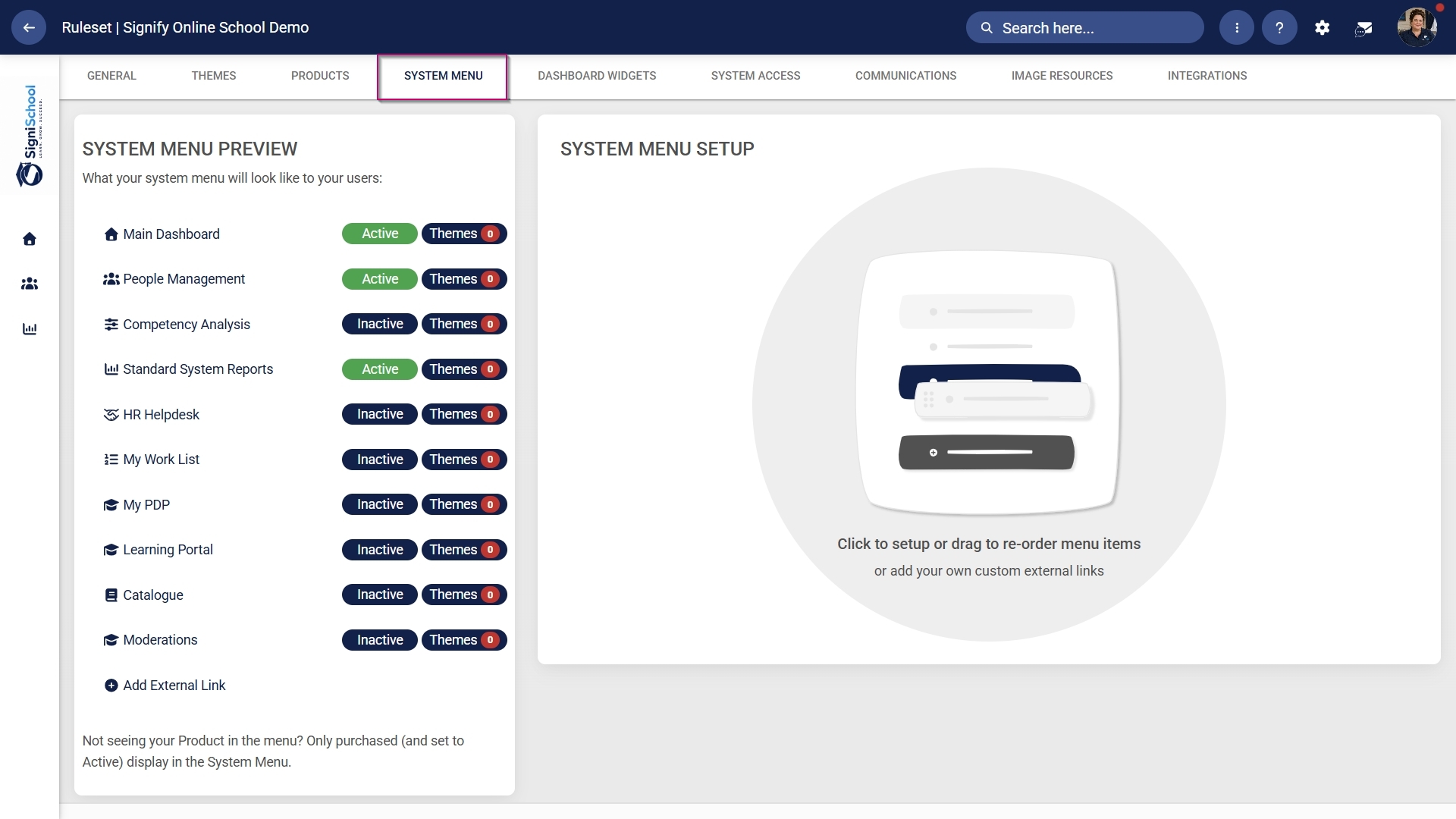Toggle My Work List Inactive status
This screenshot has width=1456, height=819.
point(380,460)
